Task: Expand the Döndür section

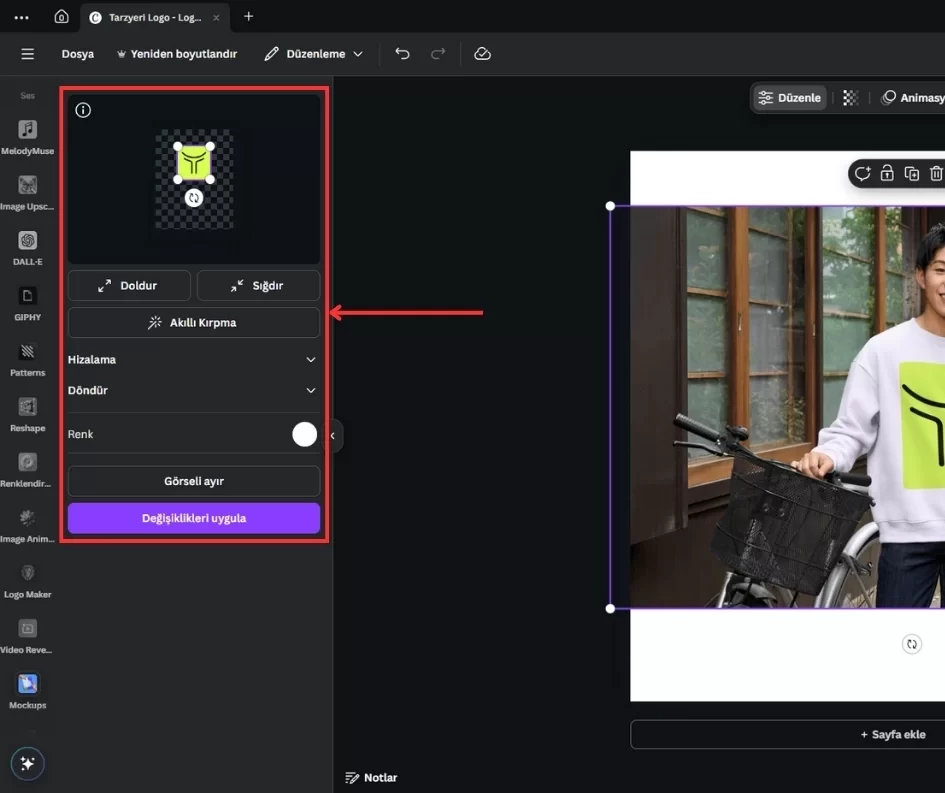Action: [x=193, y=390]
